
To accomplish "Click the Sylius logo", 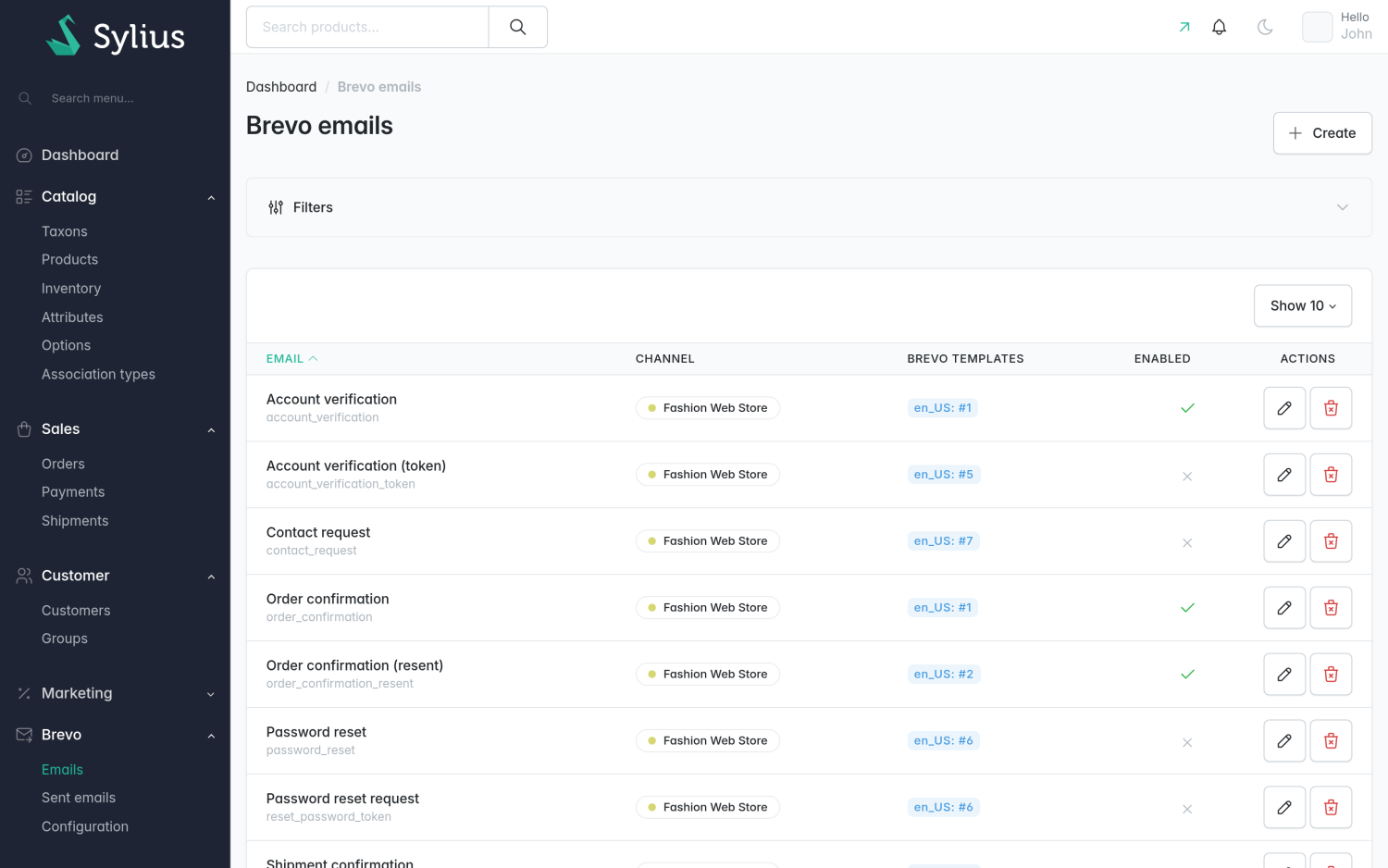I will pyautogui.click(x=116, y=36).
